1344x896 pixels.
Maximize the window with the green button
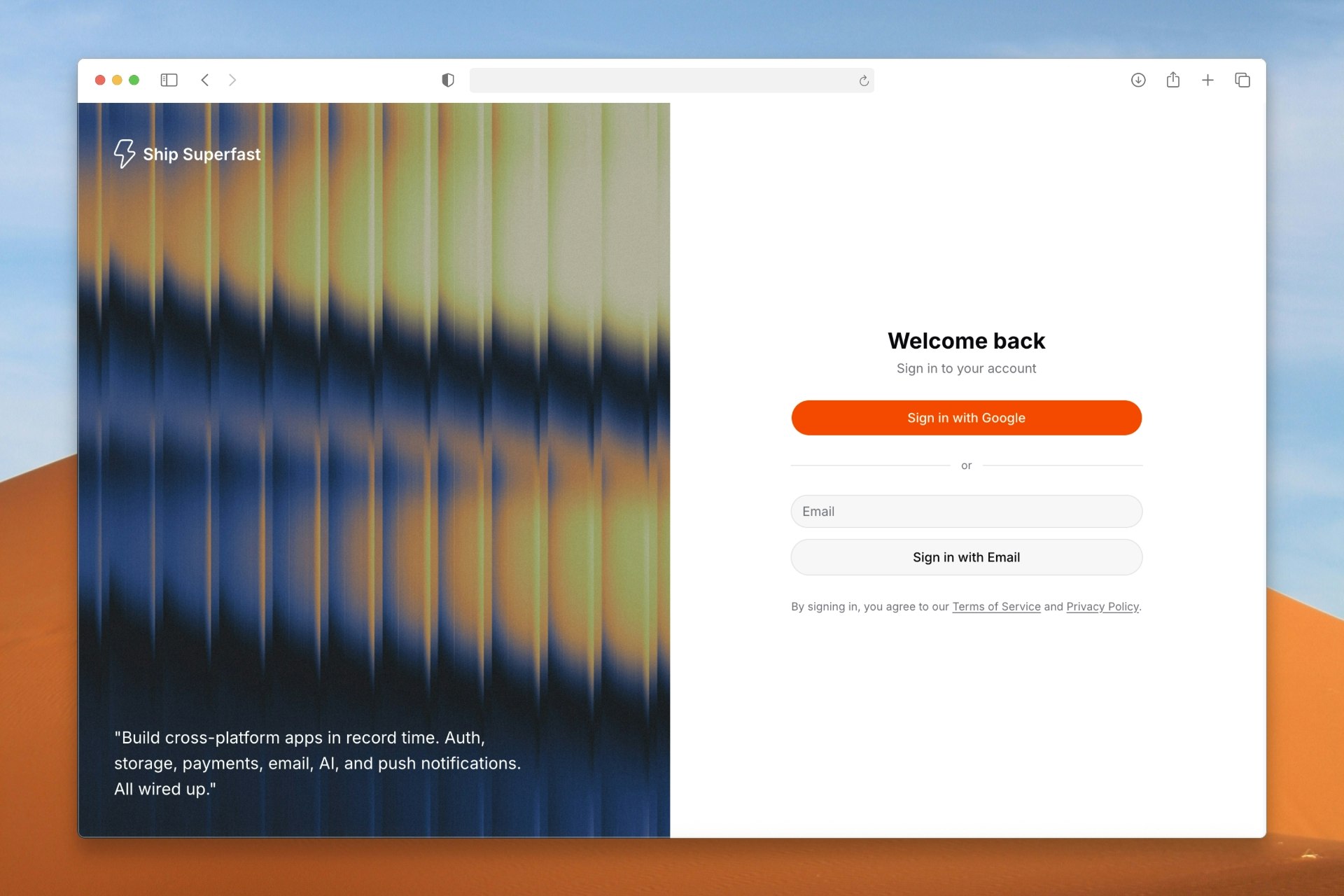click(134, 80)
